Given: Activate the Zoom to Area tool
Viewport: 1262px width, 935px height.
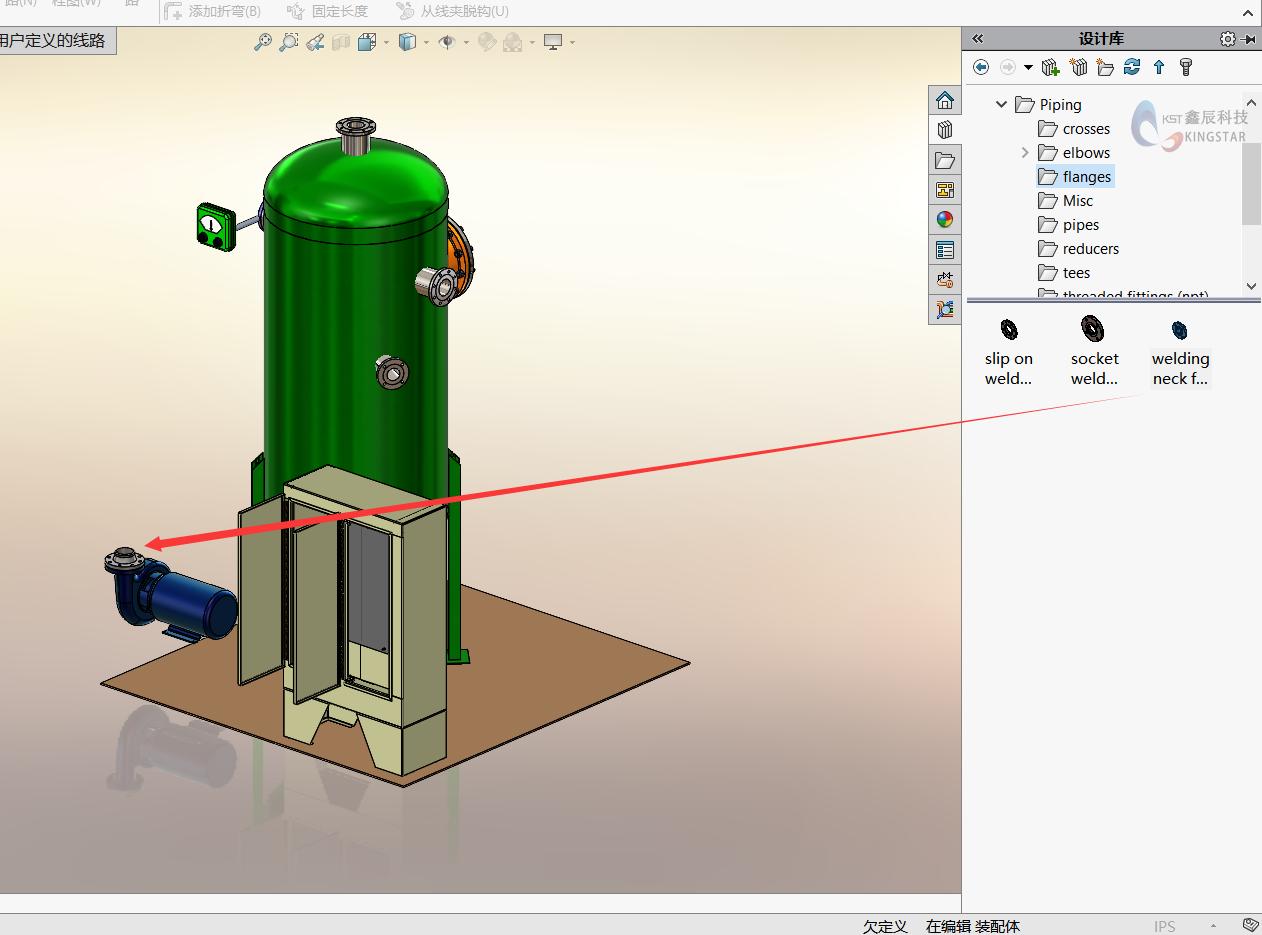Looking at the screenshot, I should click(x=289, y=42).
